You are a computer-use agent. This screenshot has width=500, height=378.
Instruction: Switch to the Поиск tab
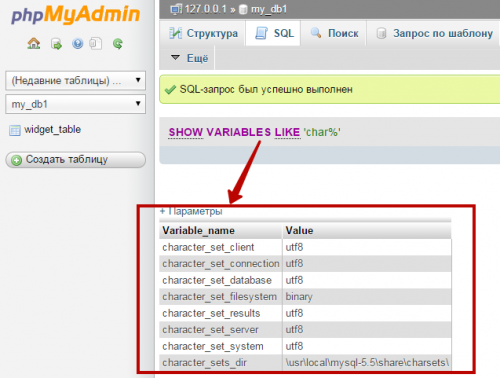[x=334, y=33]
